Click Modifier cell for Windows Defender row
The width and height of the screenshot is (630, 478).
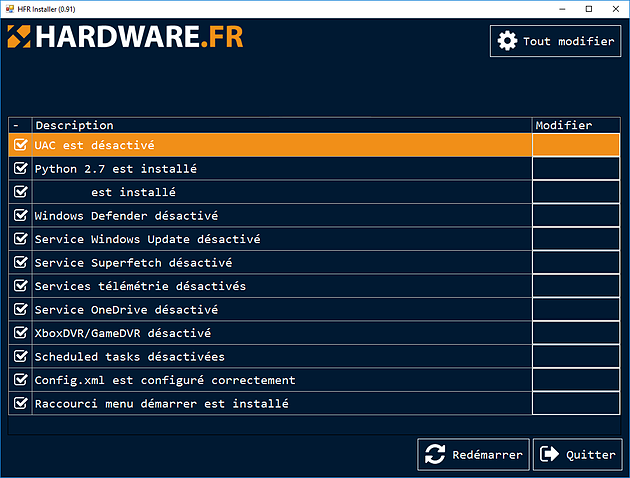(576, 216)
